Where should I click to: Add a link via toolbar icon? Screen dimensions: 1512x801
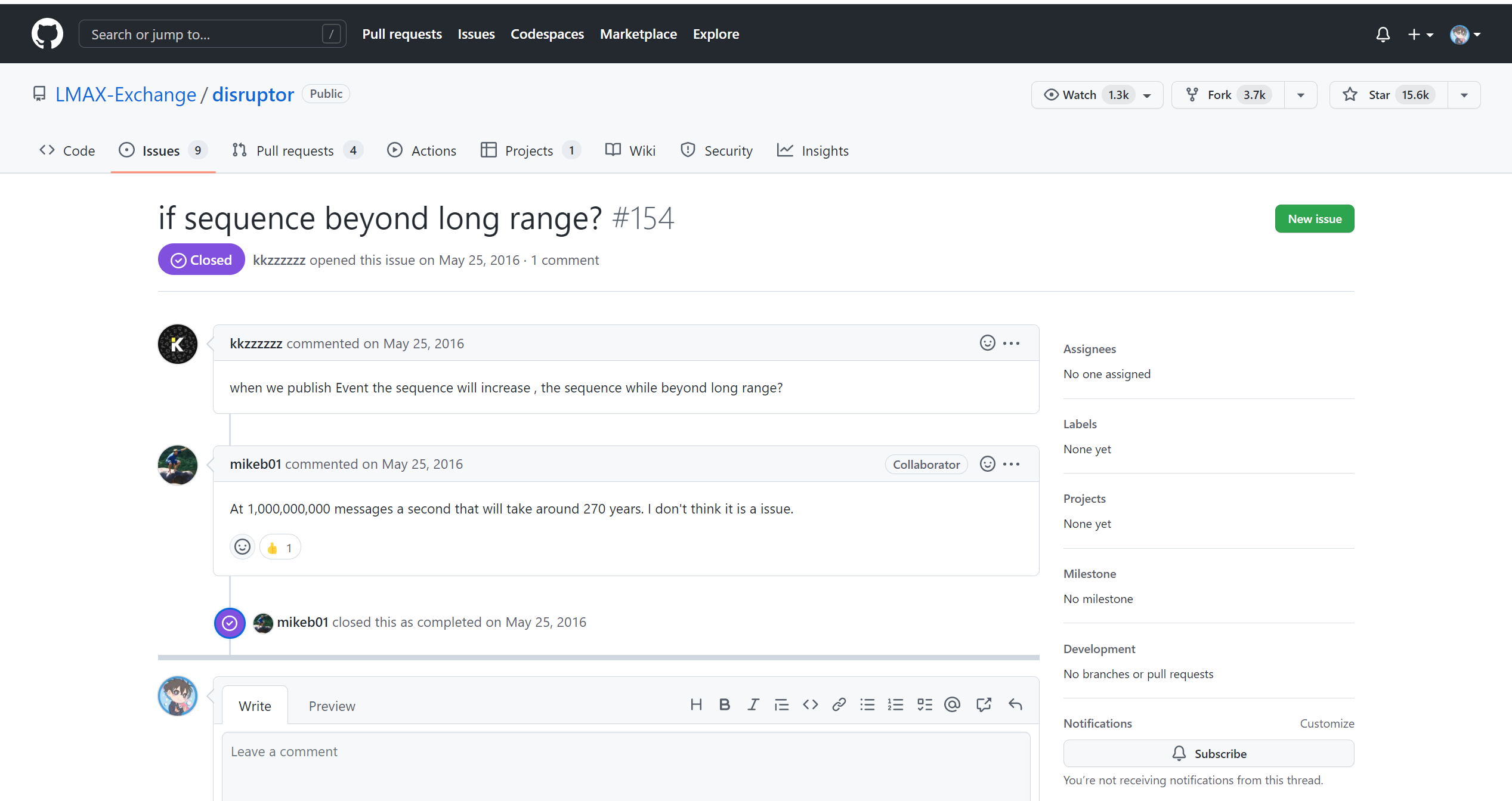click(839, 705)
